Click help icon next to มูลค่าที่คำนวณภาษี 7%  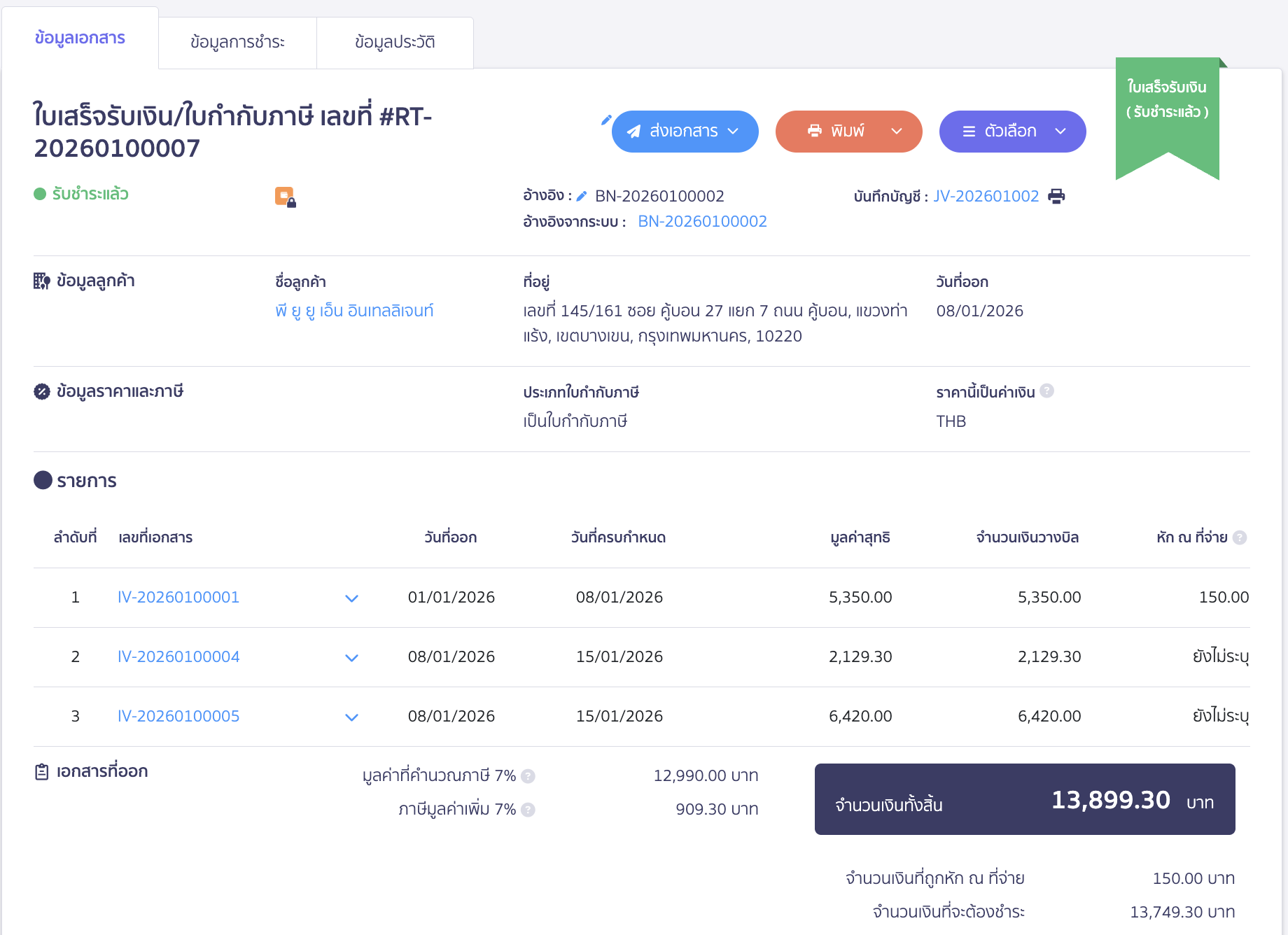(x=528, y=776)
